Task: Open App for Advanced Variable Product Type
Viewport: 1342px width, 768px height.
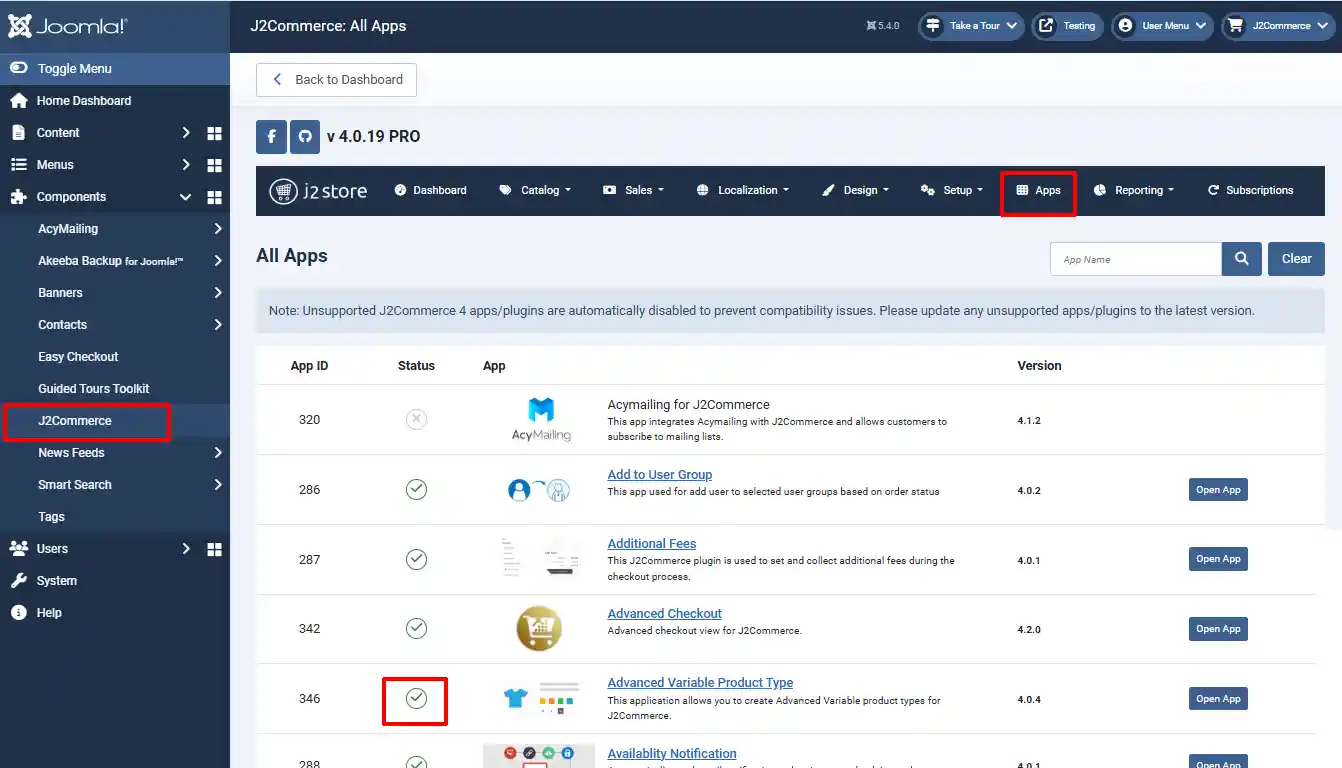Action: [x=1218, y=699]
